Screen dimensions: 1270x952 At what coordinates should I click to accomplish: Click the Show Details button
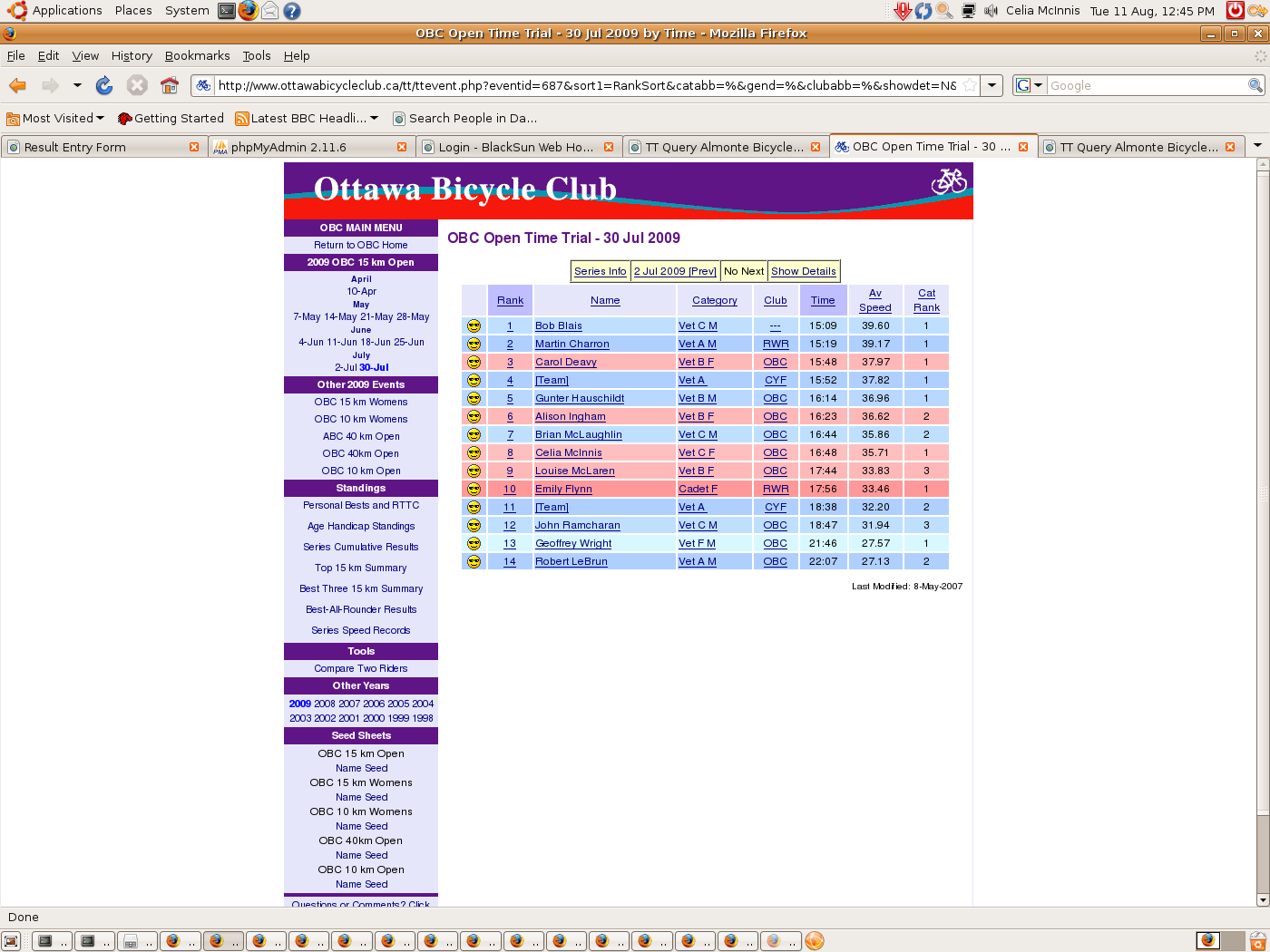pyautogui.click(x=803, y=271)
